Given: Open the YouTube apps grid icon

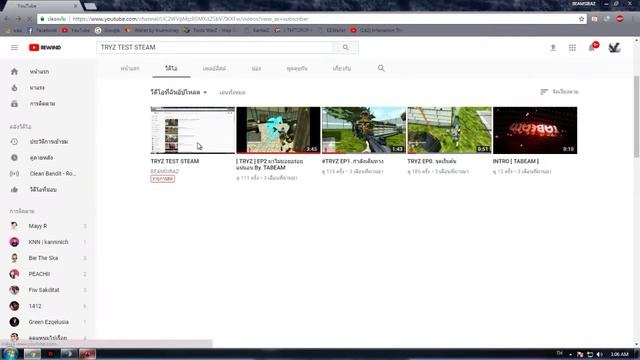Looking at the screenshot, I should tap(572, 48).
